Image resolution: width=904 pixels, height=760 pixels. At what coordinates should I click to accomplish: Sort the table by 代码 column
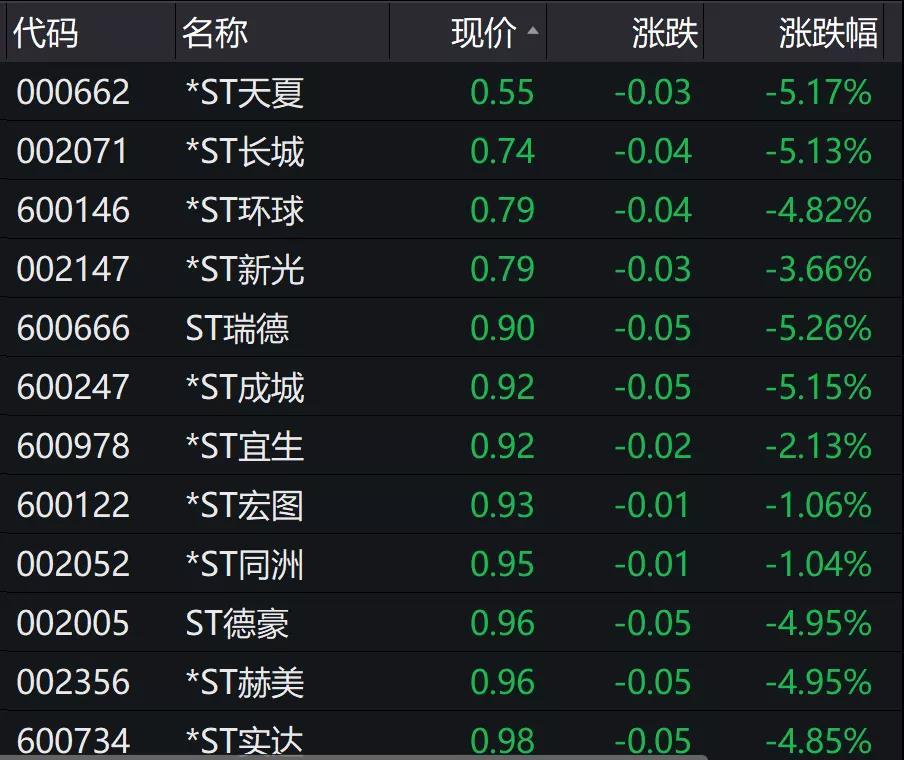coord(46,33)
